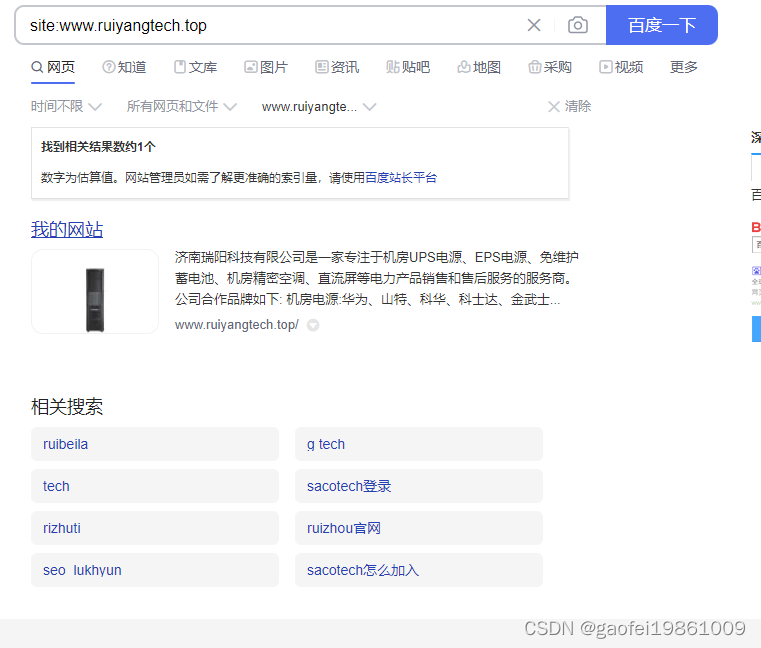
Task: Search related term sacotech怎么加入
Action: tap(419, 570)
